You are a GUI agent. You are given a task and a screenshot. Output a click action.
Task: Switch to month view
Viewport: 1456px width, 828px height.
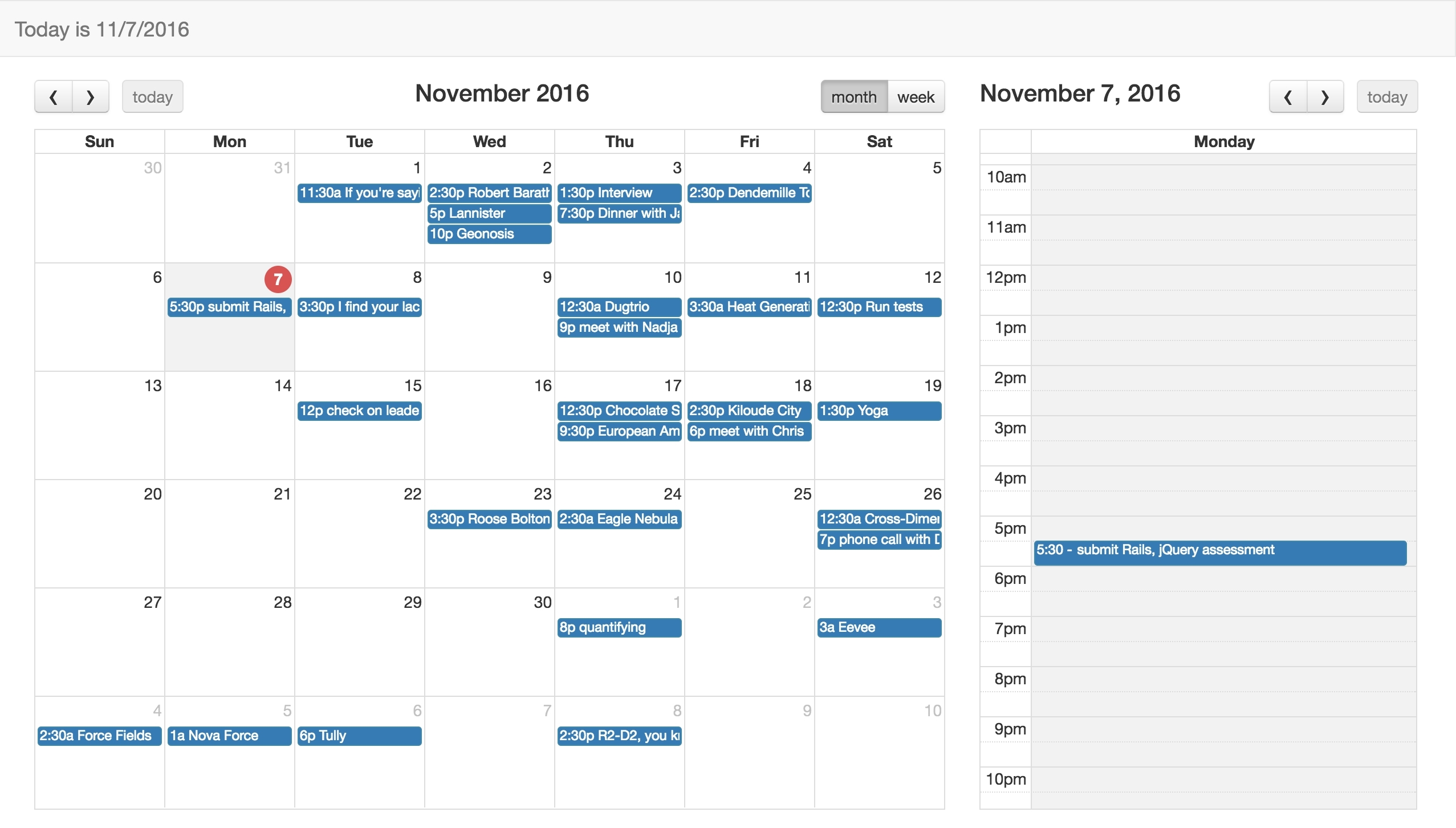[854, 96]
